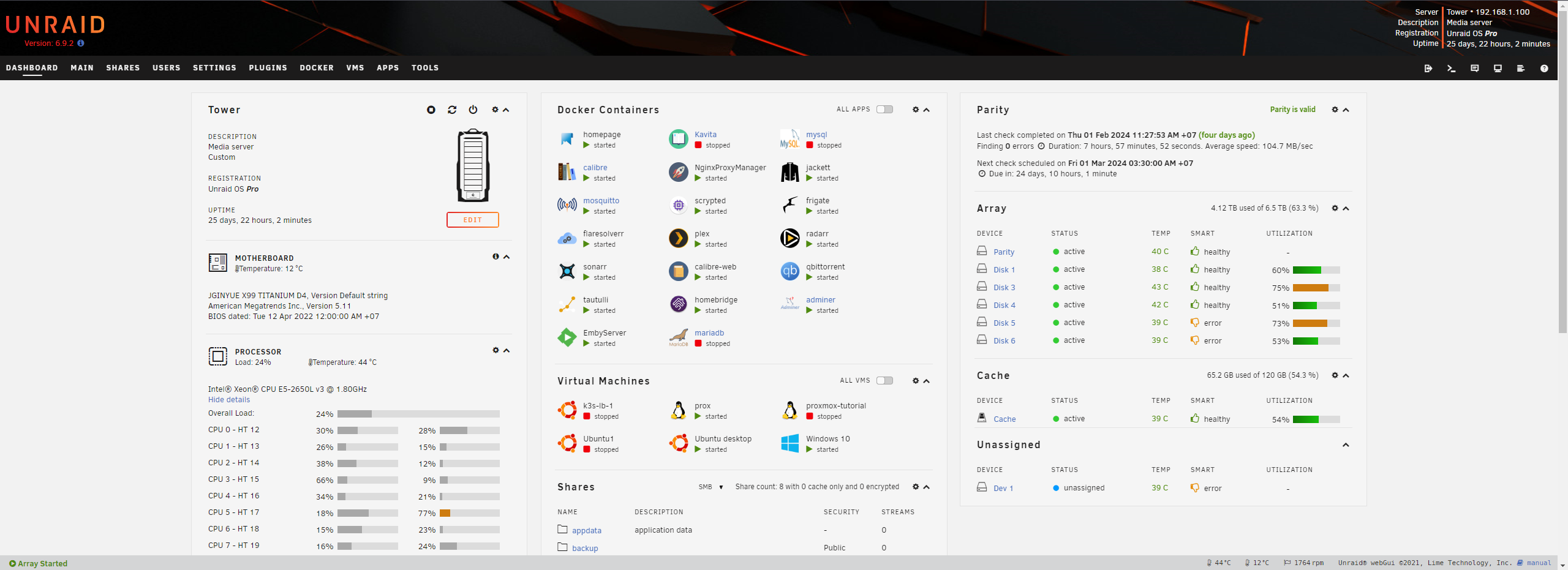Click the Hide details link
1568x570 pixels.
click(x=229, y=400)
